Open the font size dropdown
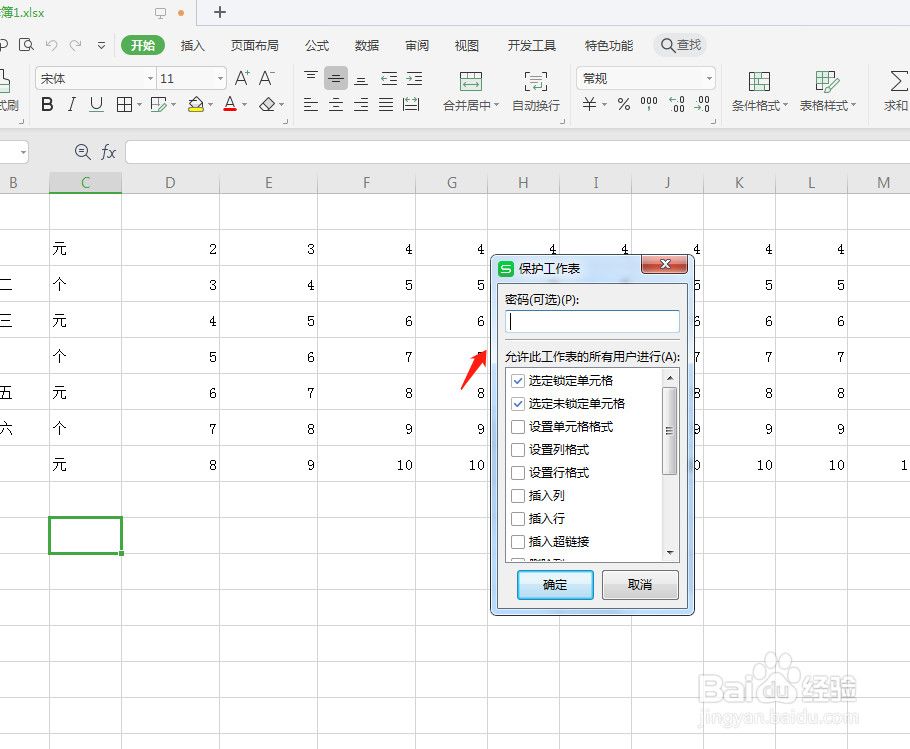910x749 pixels. (219, 77)
